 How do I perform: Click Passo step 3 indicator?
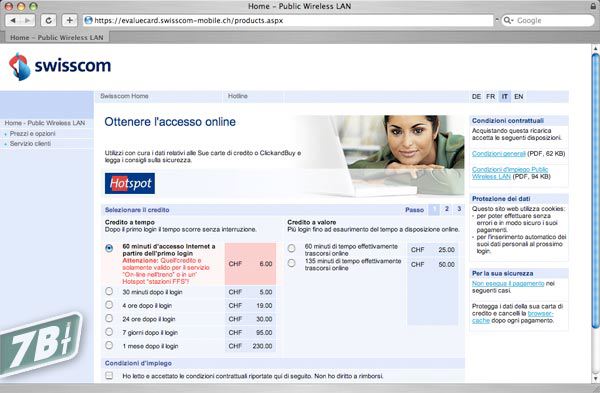(x=459, y=209)
